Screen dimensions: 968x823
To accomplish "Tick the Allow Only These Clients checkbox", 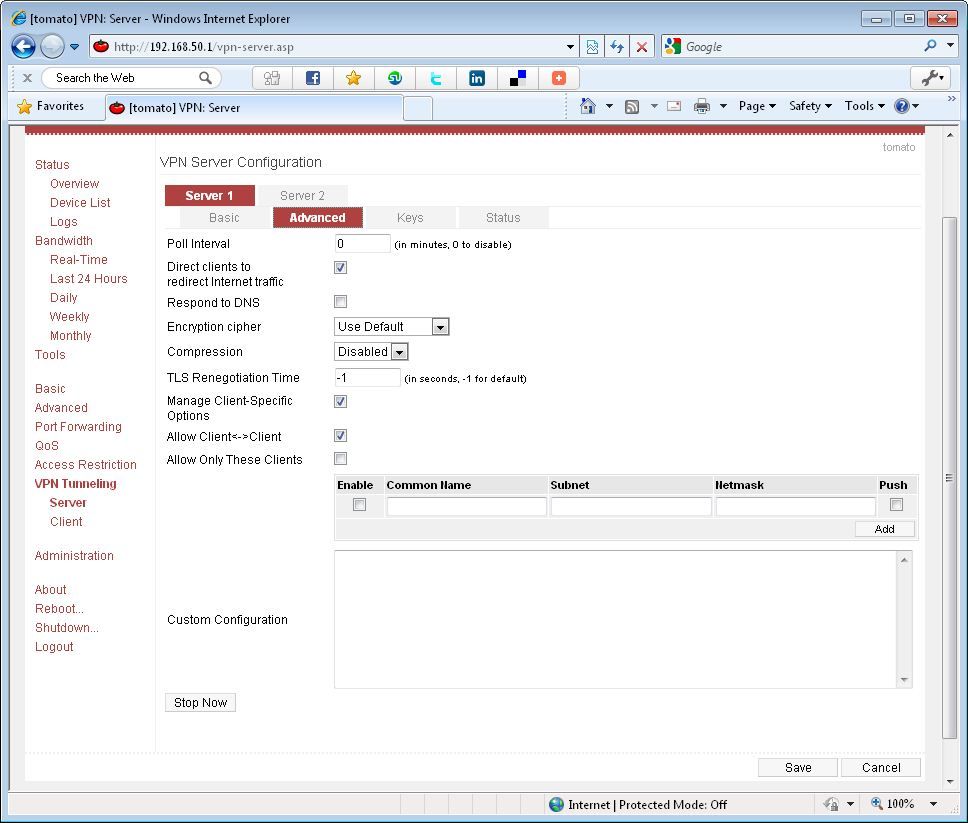I will tap(340, 459).
